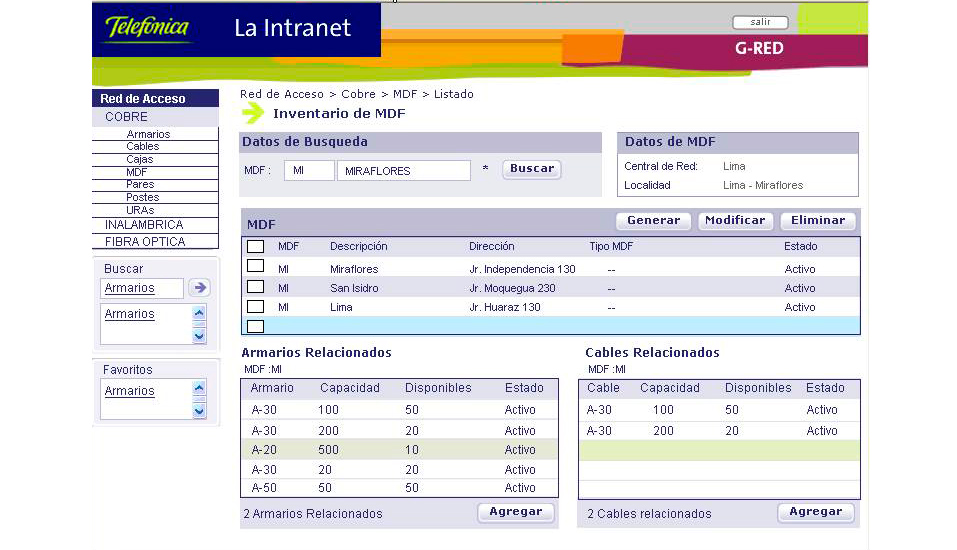Select the San Isidro row checkbox

point(255,286)
